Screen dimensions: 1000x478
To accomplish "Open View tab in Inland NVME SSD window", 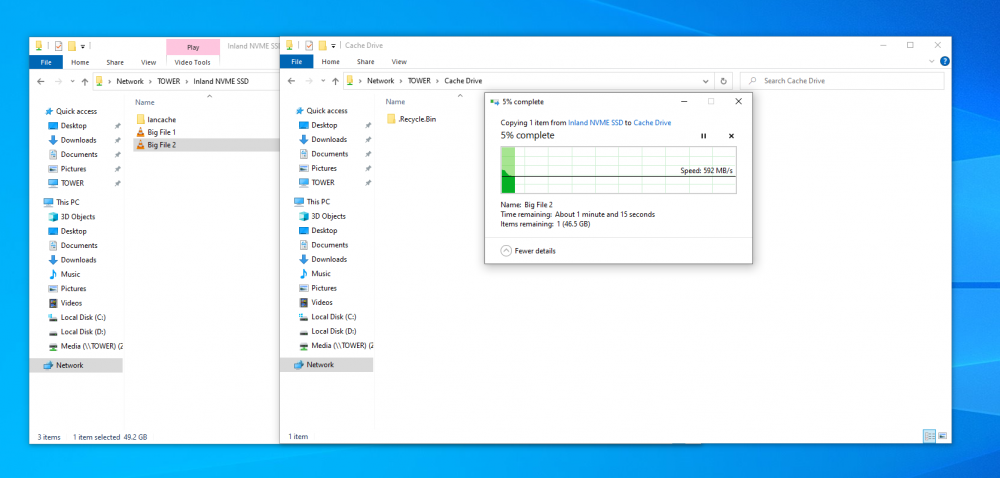I will tap(148, 62).
